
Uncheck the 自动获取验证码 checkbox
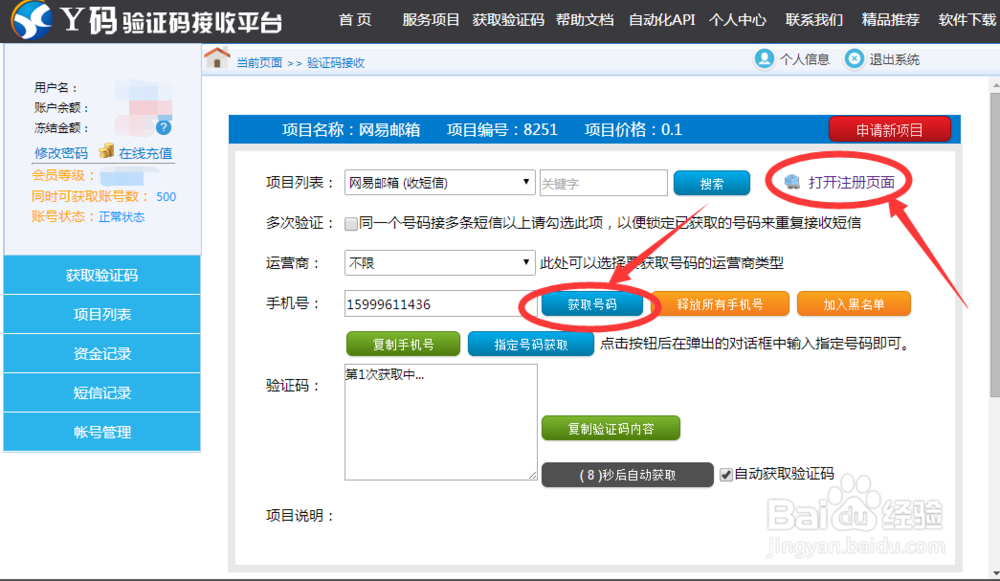point(726,475)
